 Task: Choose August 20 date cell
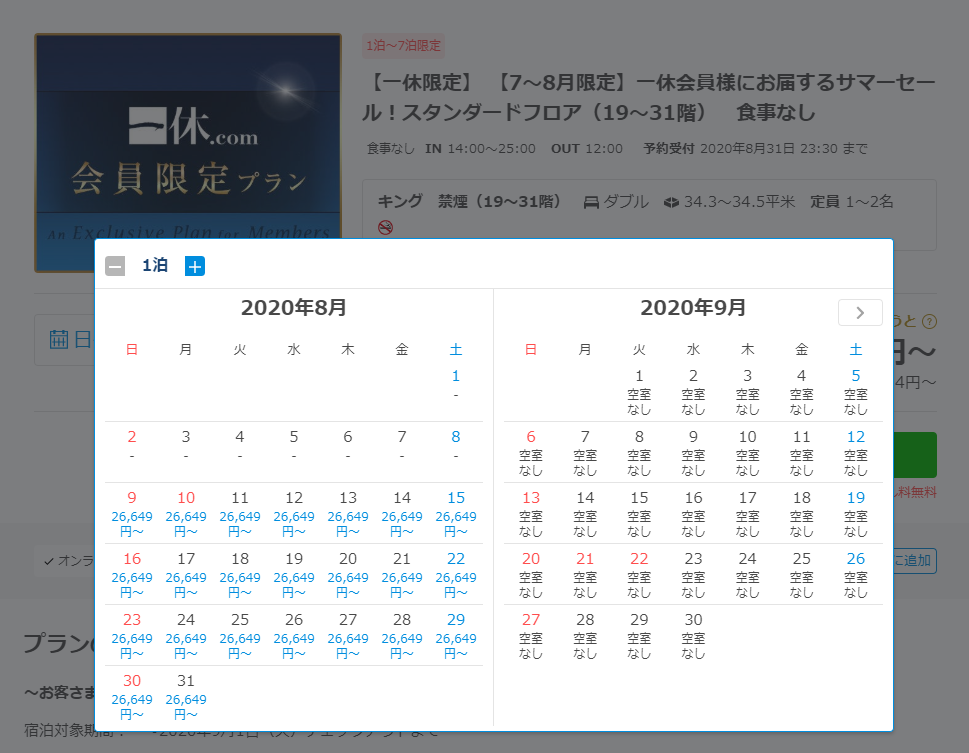click(348, 574)
